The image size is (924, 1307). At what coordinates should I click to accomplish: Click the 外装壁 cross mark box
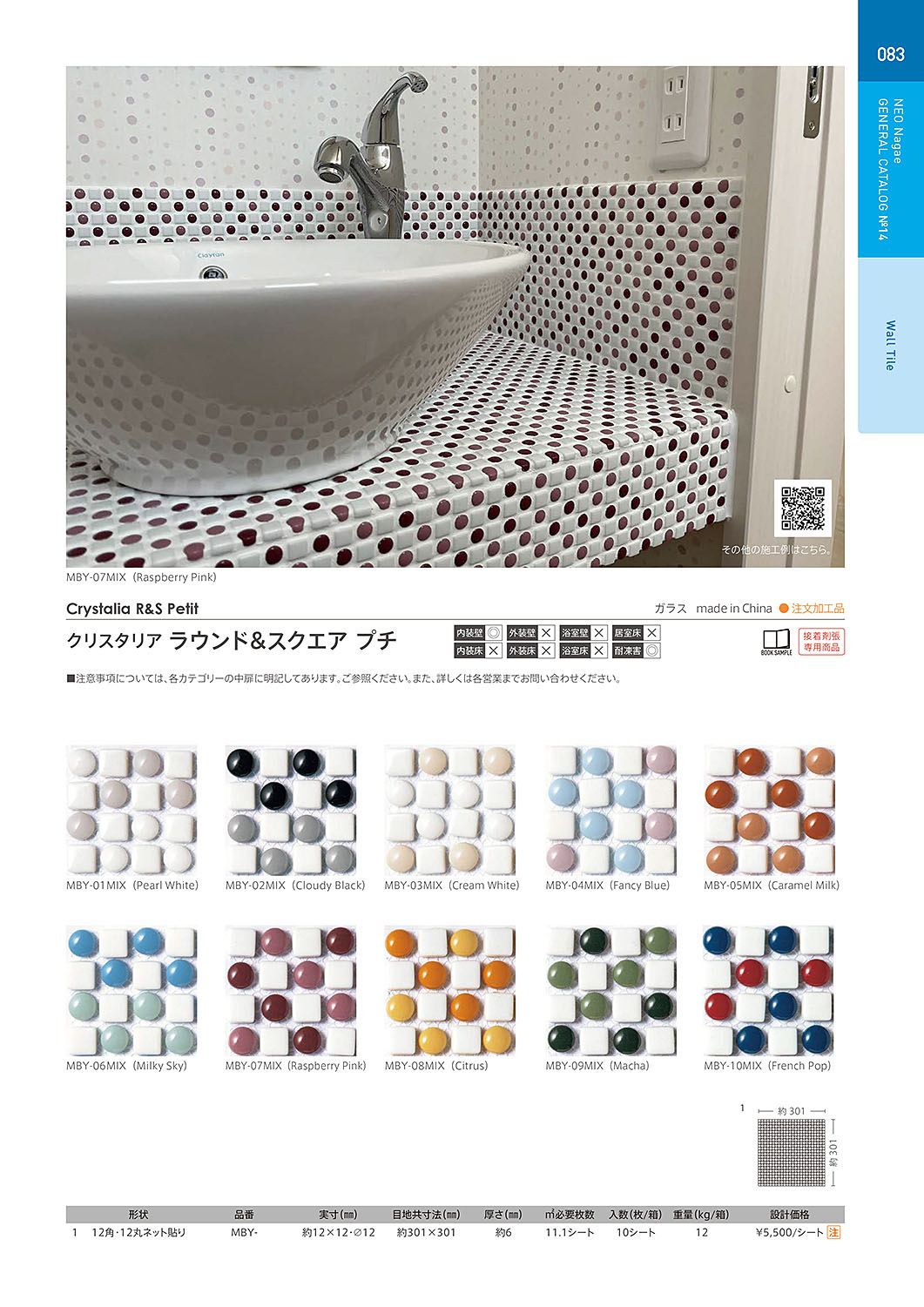pyautogui.click(x=546, y=633)
